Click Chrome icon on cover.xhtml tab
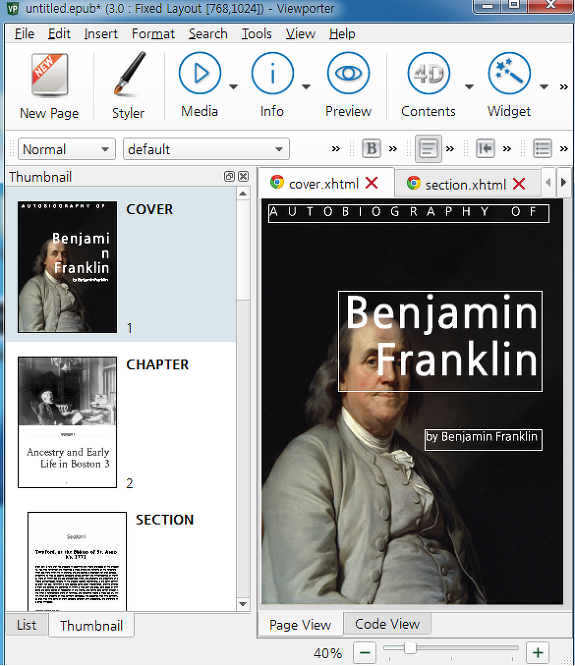This screenshot has width=575, height=666. pyautogui.click(x=277, y=183)
